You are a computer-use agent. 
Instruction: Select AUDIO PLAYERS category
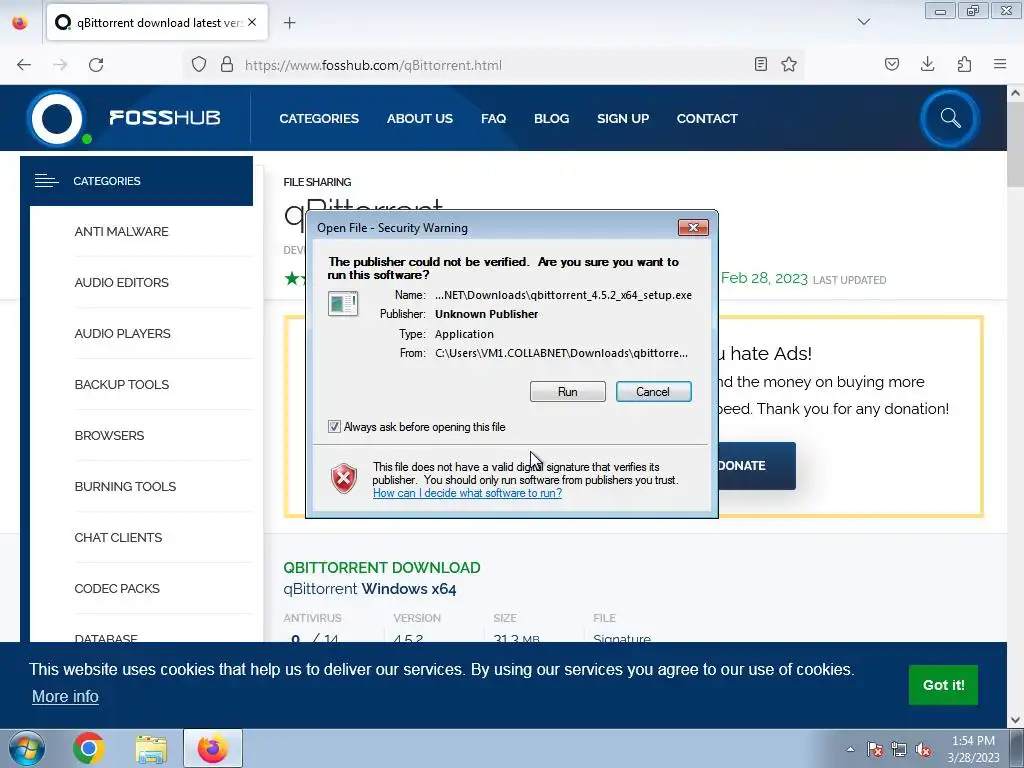tap(122, 334)
